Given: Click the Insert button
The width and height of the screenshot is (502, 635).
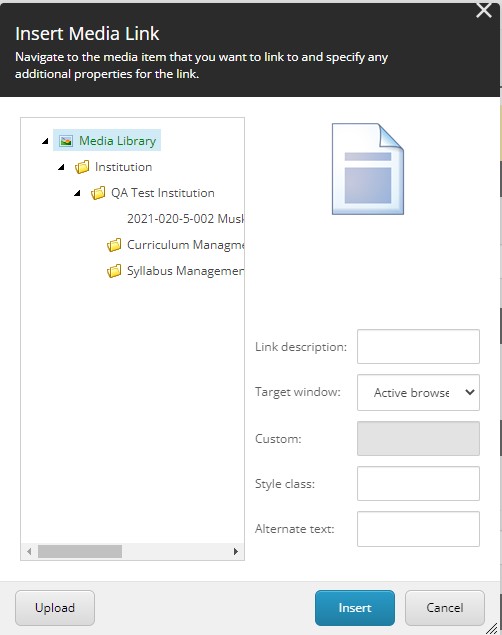Looking at the screenshot, I should 355,608.
